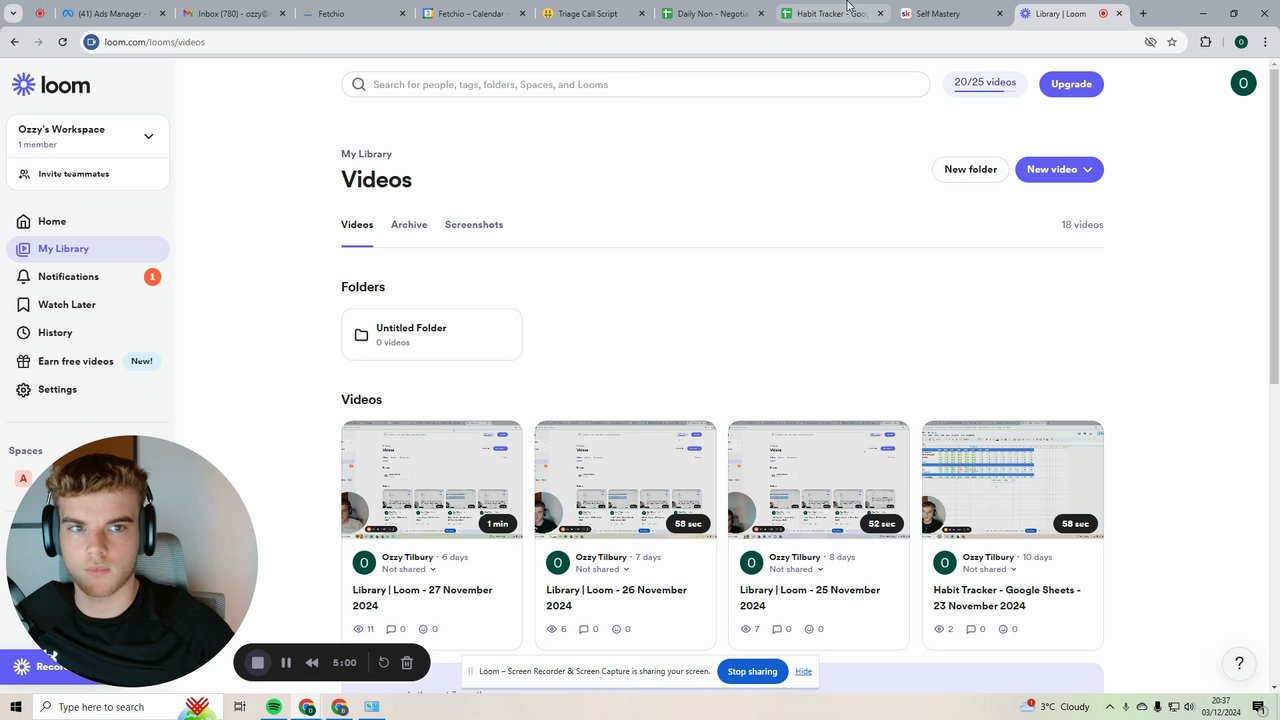Click the A space icon under Spaces
Image resolution: width=1280 pixels, height=720 pixels.
23,478
